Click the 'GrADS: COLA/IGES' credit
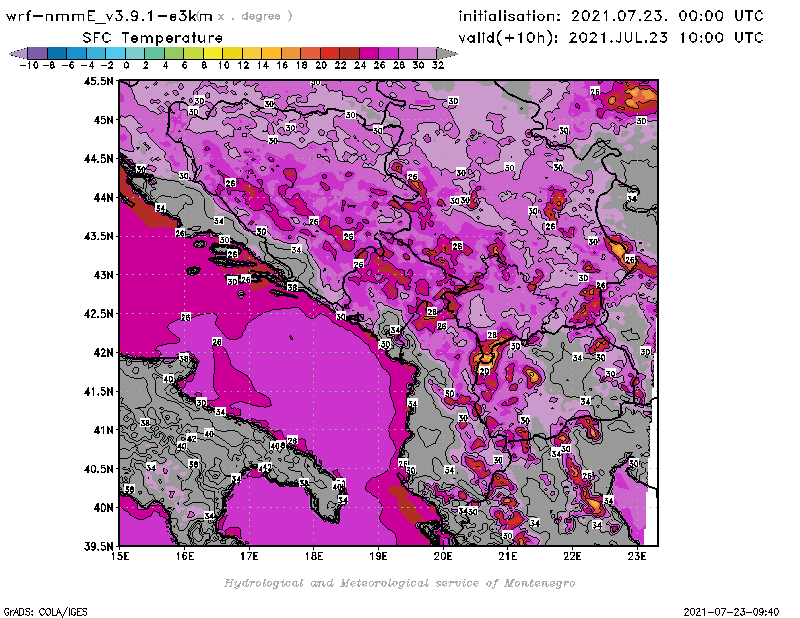This screenshot has height=618, width=800. point(45,611)
